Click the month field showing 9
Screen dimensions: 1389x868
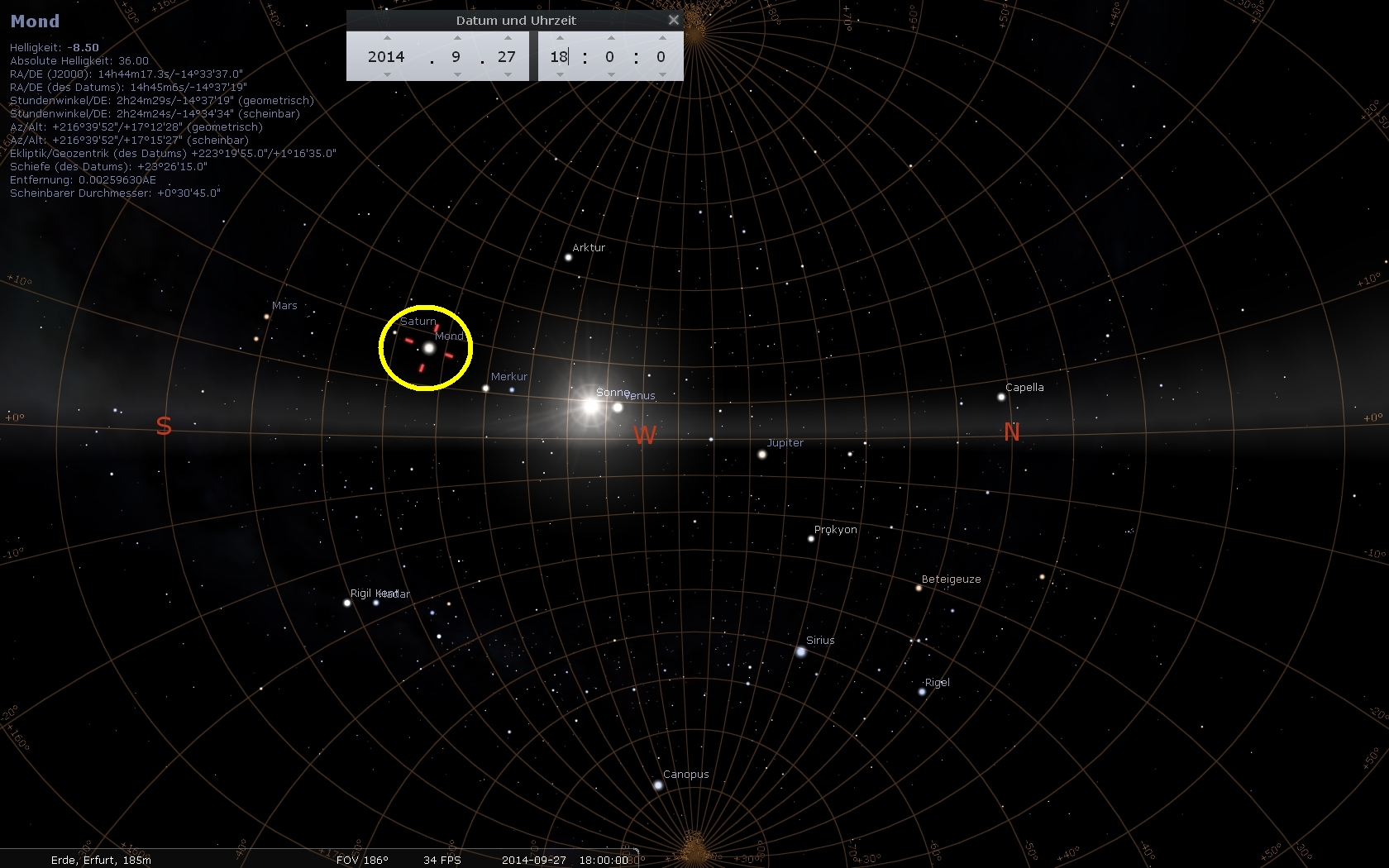pos(456,56)
